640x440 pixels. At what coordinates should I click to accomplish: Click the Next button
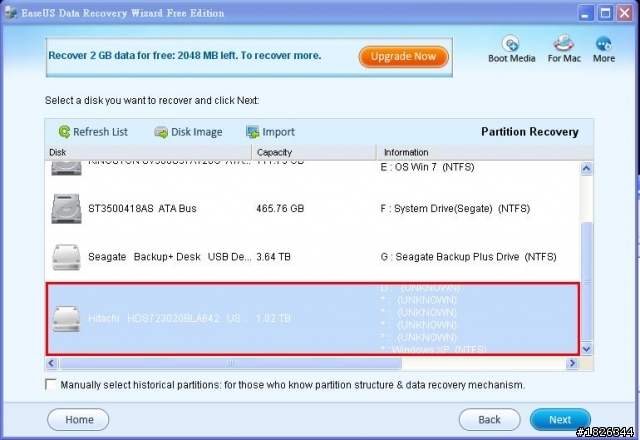(560, 420)
